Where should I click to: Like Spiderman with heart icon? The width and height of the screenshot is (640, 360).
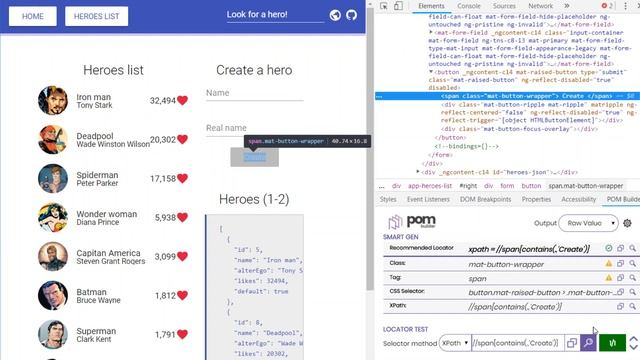pos(182,178)
